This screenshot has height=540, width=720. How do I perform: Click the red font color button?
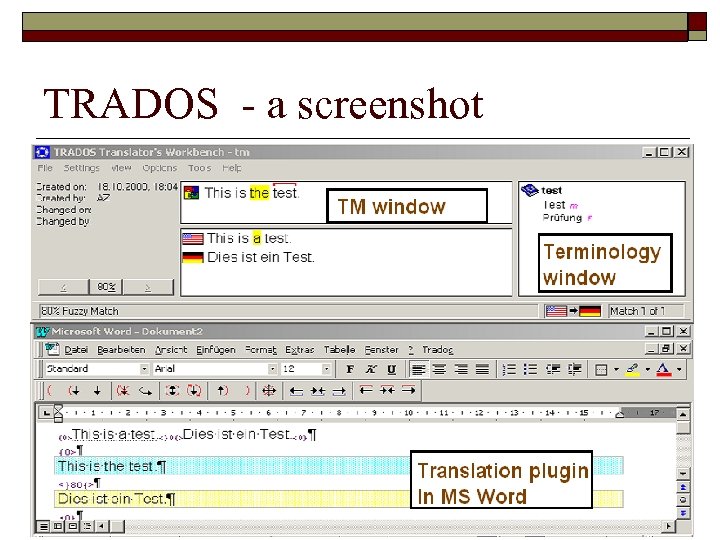point(664,369)
